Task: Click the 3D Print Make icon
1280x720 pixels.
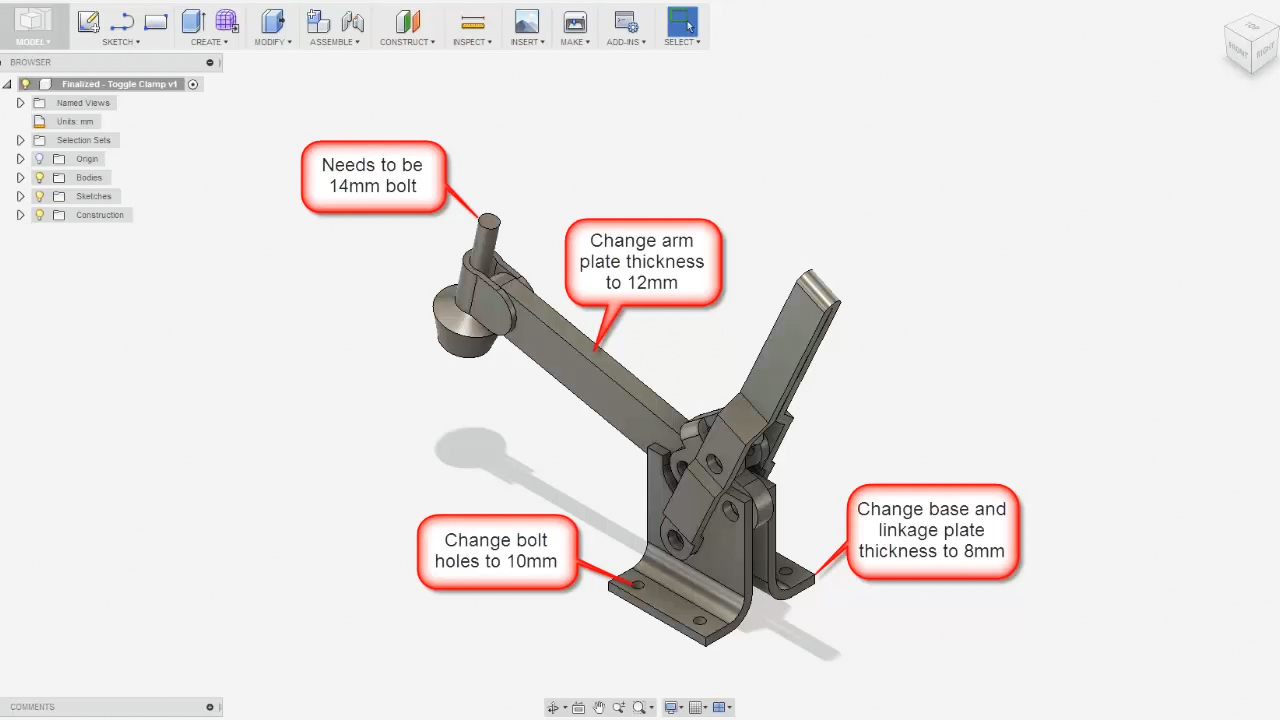Action: (575, 22)
